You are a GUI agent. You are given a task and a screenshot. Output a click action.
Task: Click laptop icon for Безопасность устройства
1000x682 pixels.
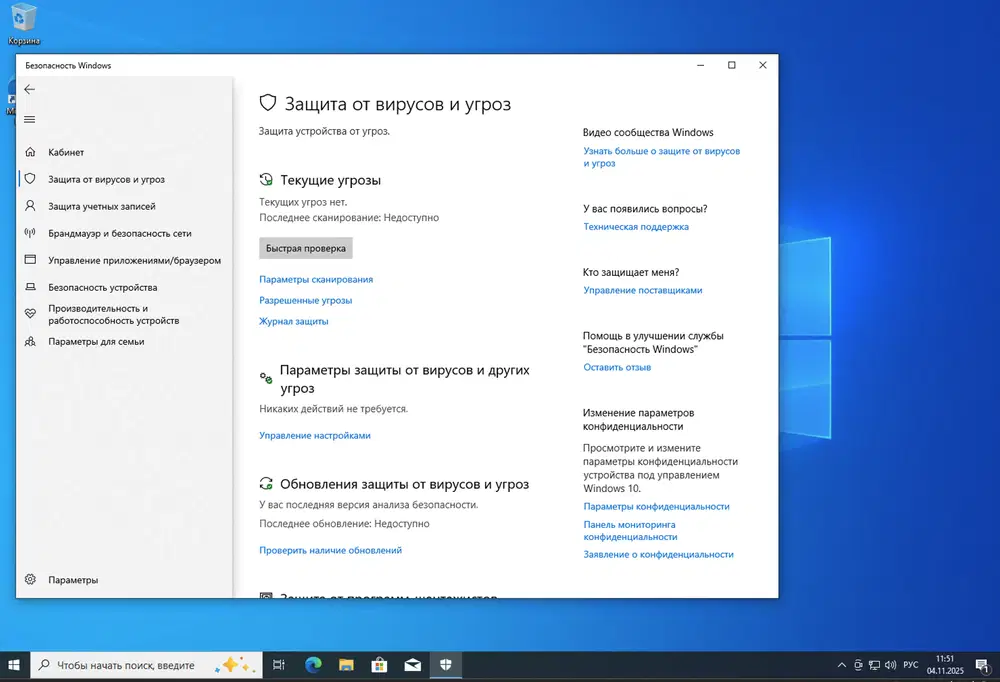pyautogui.click(x=30, y=287)
